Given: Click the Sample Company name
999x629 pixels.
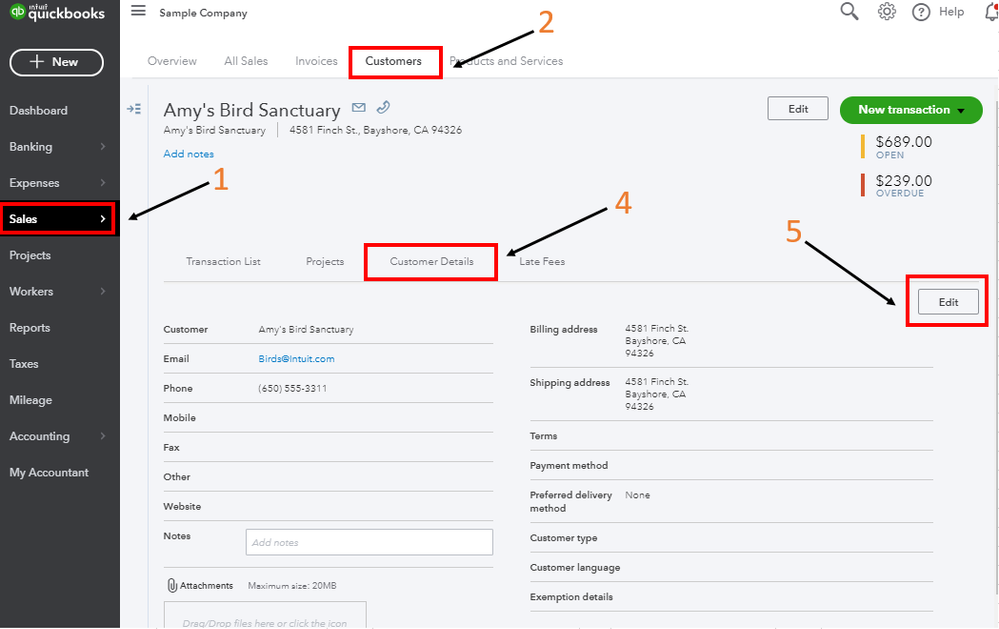Looking at the screenshot, I should click(x=203, y=13).
